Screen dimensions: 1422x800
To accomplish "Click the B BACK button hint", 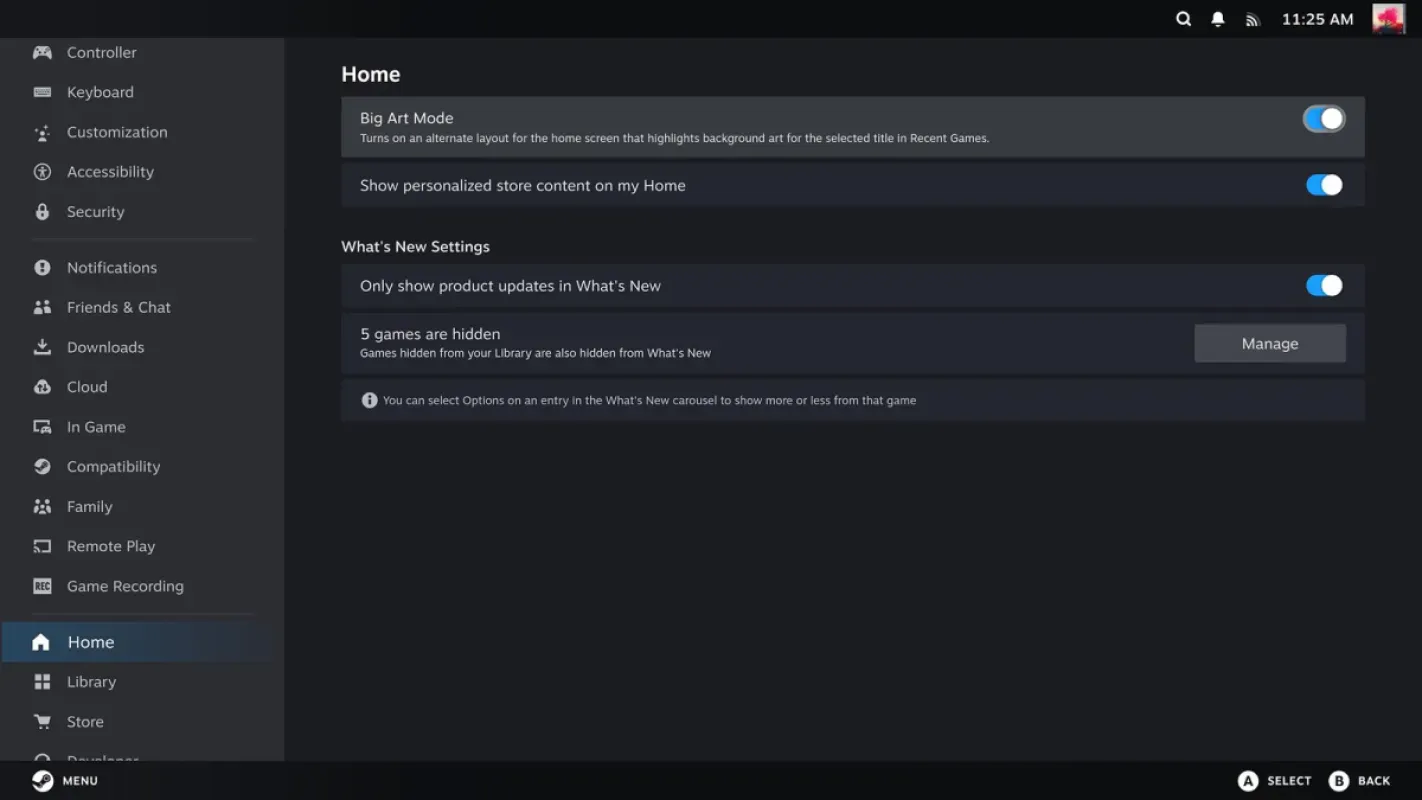I will [1360, 781].
